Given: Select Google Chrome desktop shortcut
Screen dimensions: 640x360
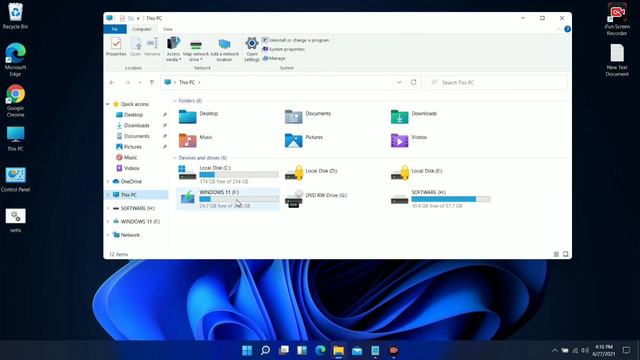Looking at the screenshot, I should [x=15, y=101].
